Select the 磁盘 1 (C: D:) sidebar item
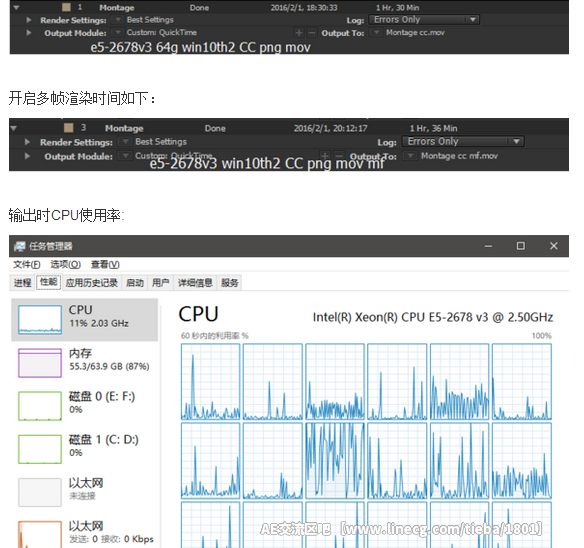584x548 pixels. pyautogui.click(x=85, y=449)
